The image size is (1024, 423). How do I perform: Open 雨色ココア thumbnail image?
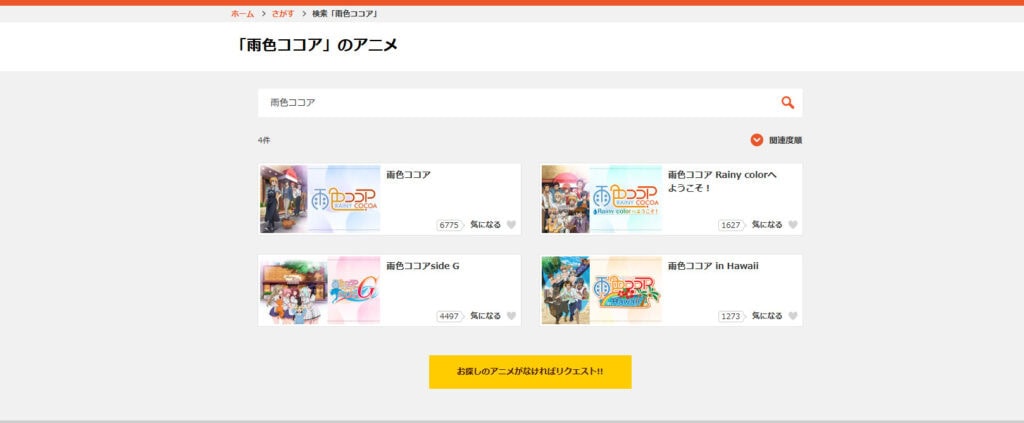click(x=320, y=199)
